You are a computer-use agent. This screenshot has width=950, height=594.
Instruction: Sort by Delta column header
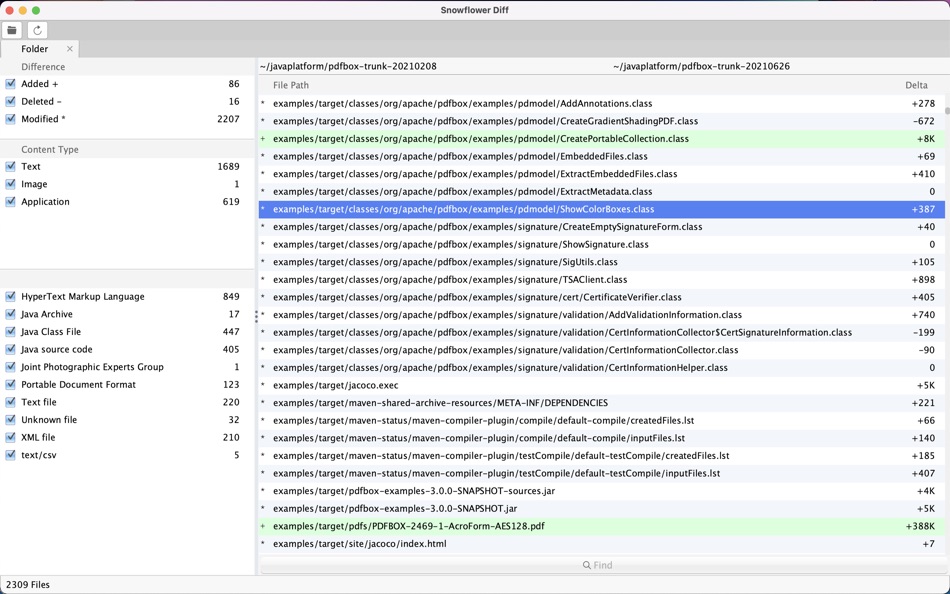(x=916, y=85)
